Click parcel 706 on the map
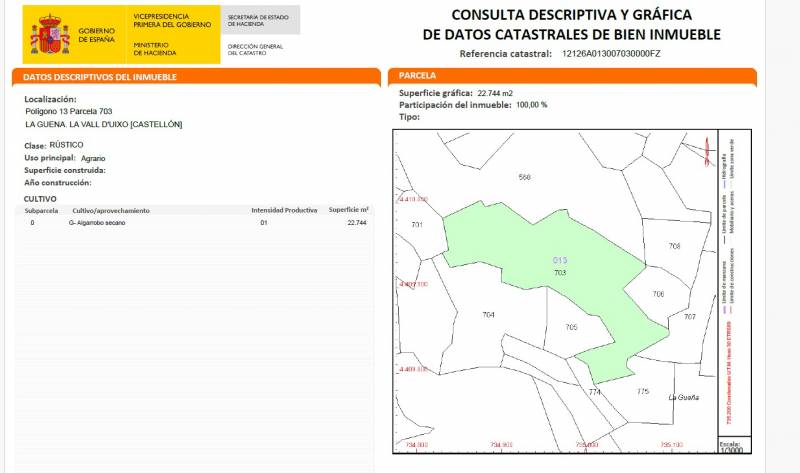This screenshot has height=473, width=800. (658, 294)
